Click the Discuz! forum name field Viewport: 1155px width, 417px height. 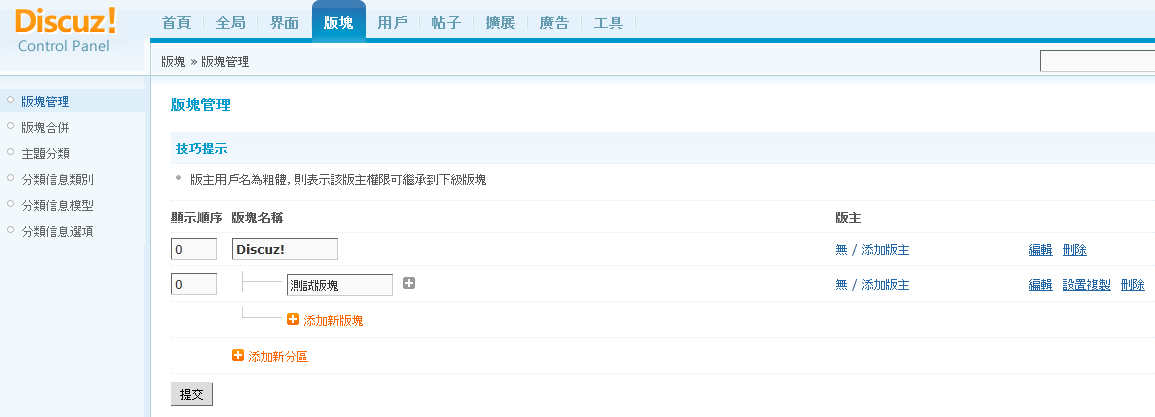(284, 249)
